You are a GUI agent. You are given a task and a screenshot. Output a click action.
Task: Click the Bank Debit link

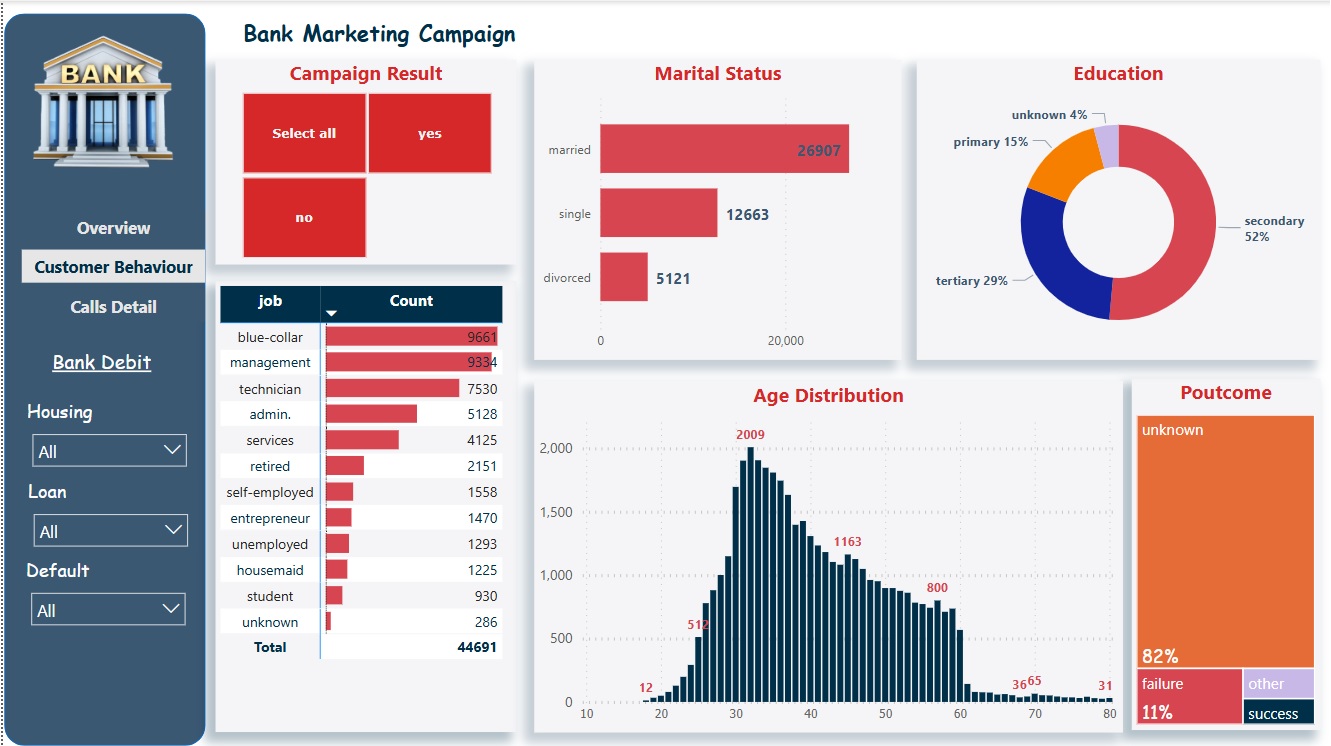[102, 362]
